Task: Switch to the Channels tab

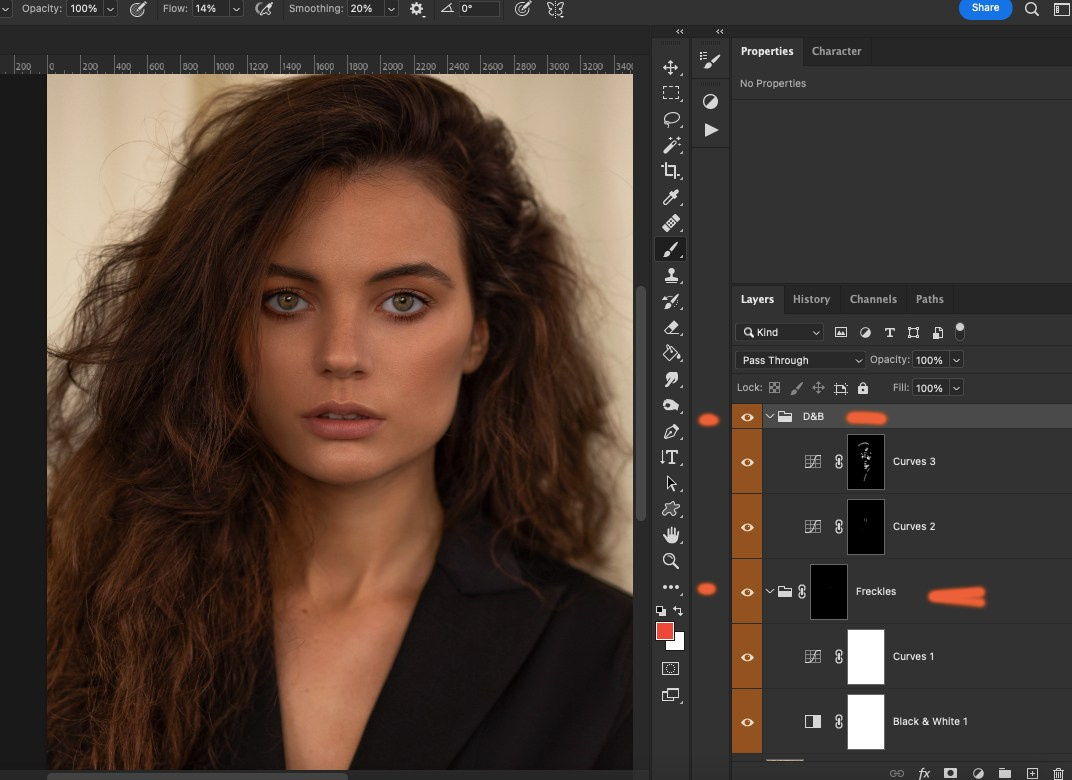Action: [873, 298]
